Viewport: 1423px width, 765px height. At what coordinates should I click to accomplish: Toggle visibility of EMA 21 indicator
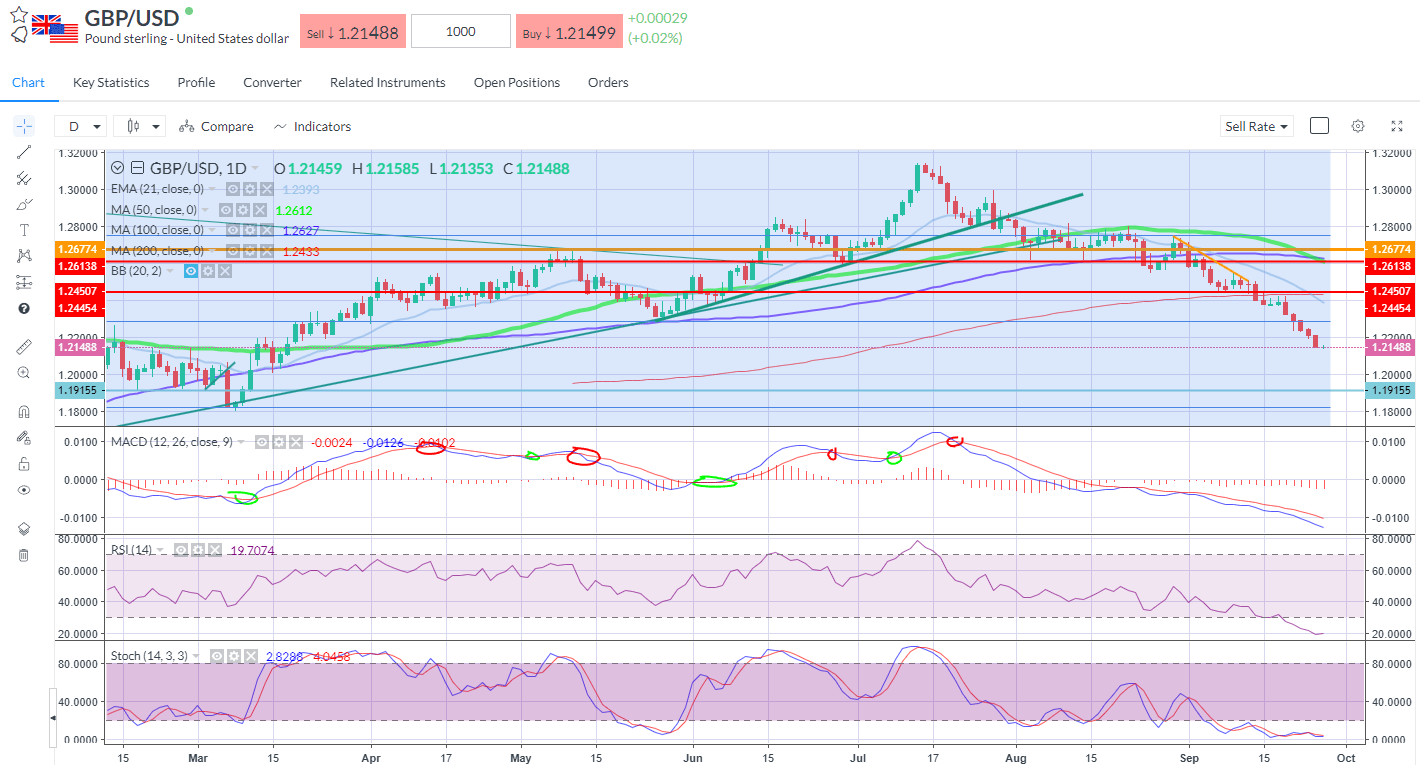click(233, 189)
